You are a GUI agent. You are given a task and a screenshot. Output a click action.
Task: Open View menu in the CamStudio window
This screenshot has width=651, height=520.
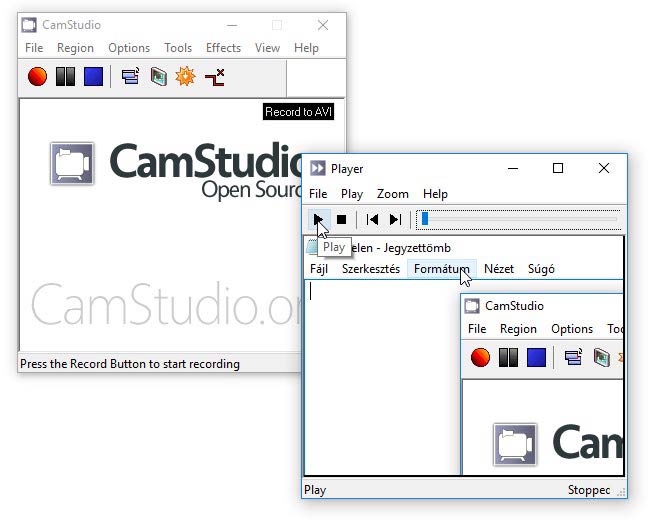point(267,48)
